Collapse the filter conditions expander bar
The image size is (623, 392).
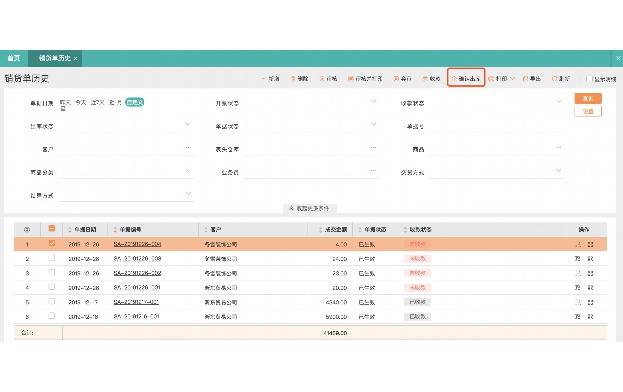click(x=310, y=208)
